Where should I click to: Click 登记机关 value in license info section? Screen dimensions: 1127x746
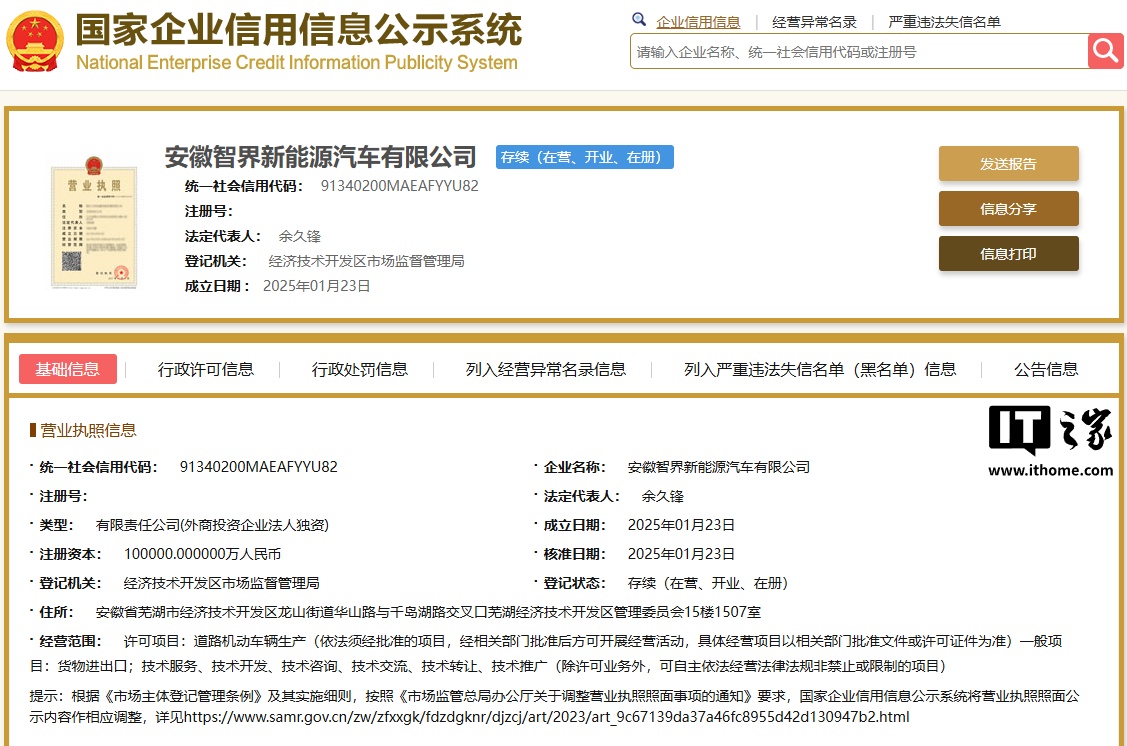pyautogui.click(x=221, y=584)
